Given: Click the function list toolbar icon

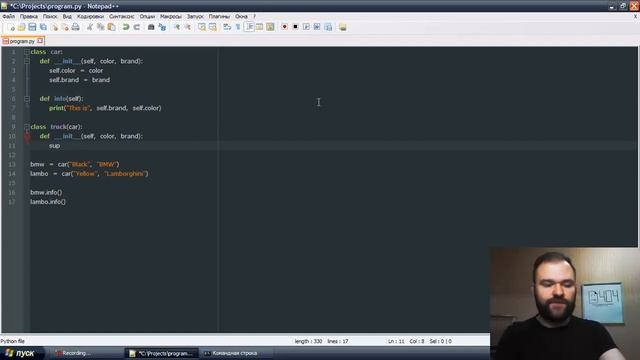Looking at the screenshot, I should 270,27.
